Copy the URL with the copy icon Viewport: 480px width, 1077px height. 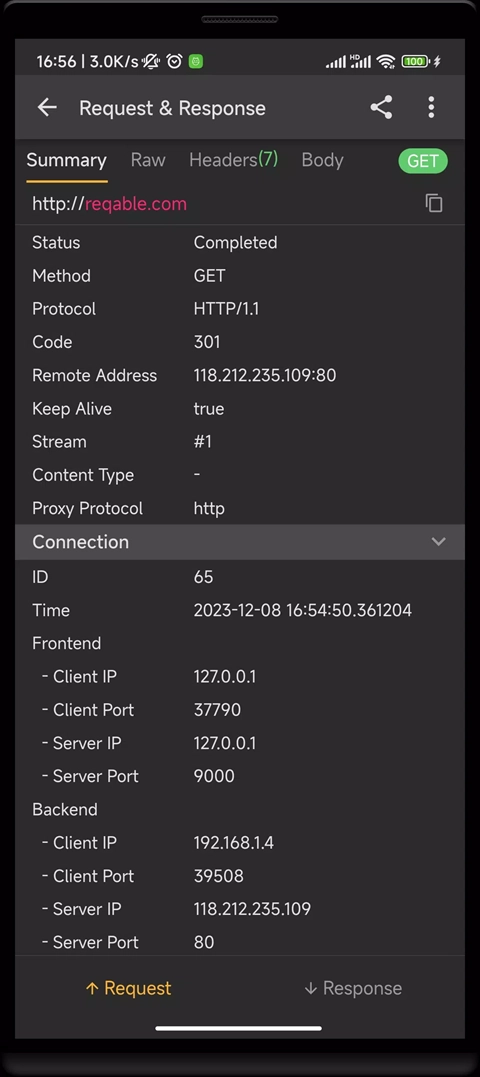click(x=434, y=203)
